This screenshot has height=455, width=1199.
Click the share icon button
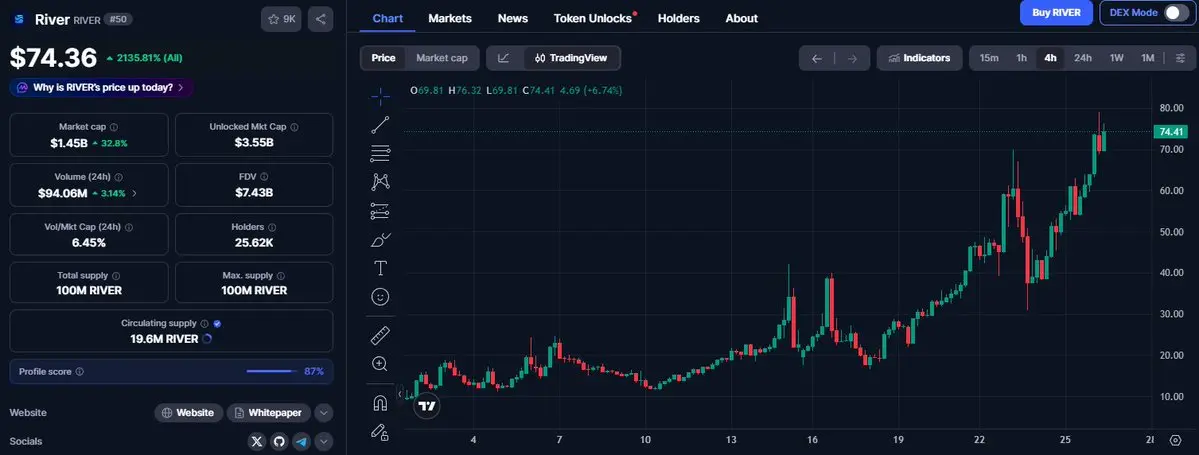point(320,19)
